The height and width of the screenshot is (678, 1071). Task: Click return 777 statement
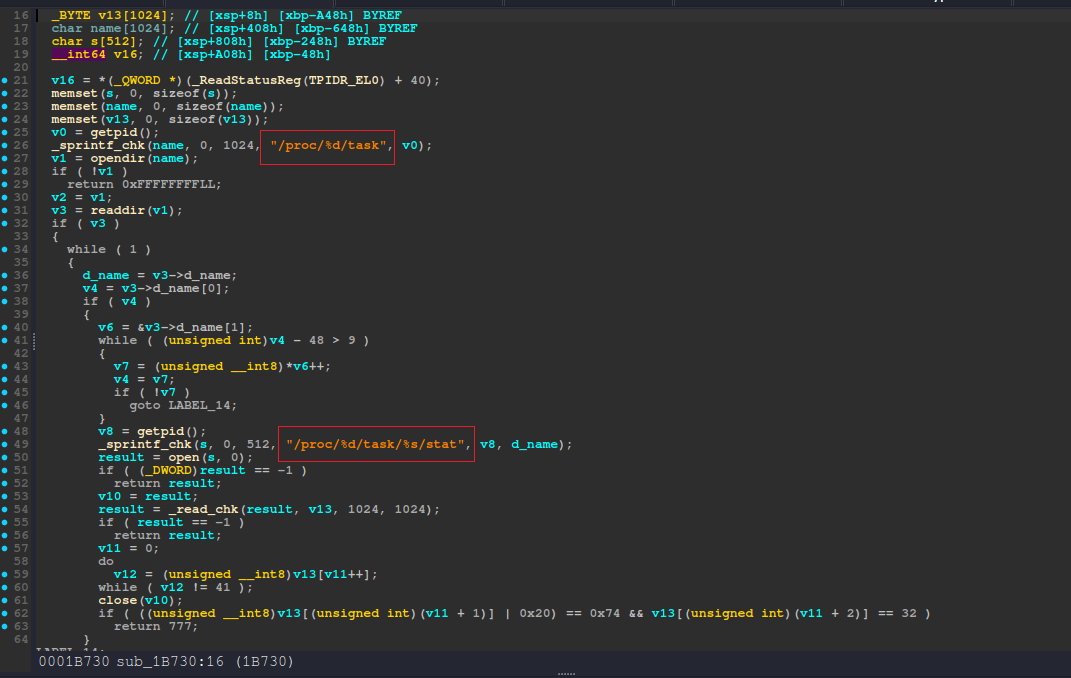(156, 627)
